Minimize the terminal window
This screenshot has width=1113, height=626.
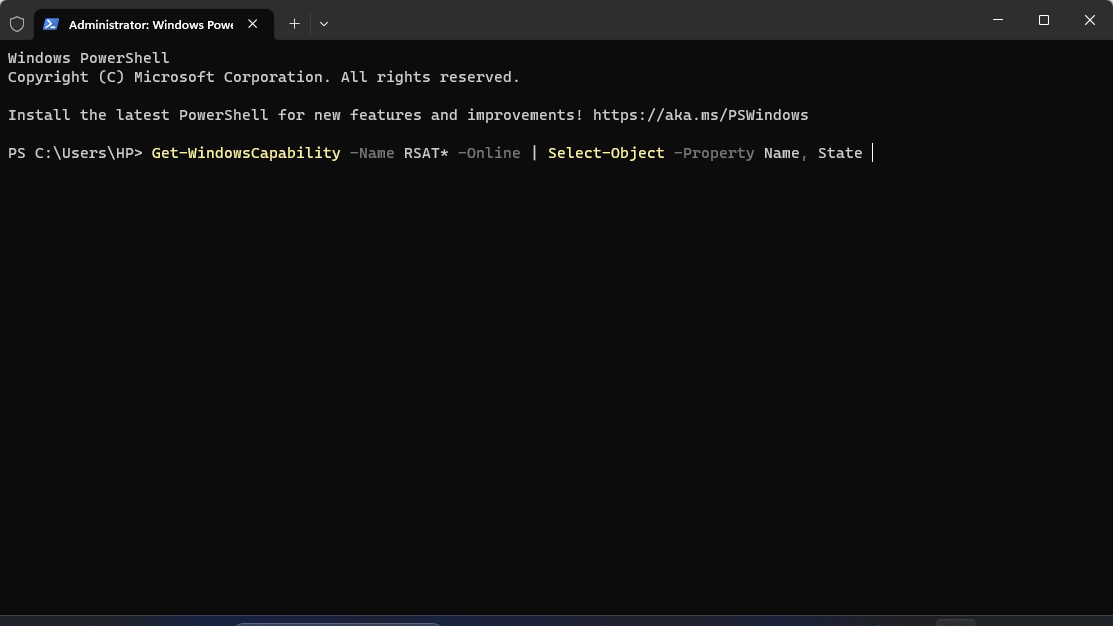click(x=998, y=20)
